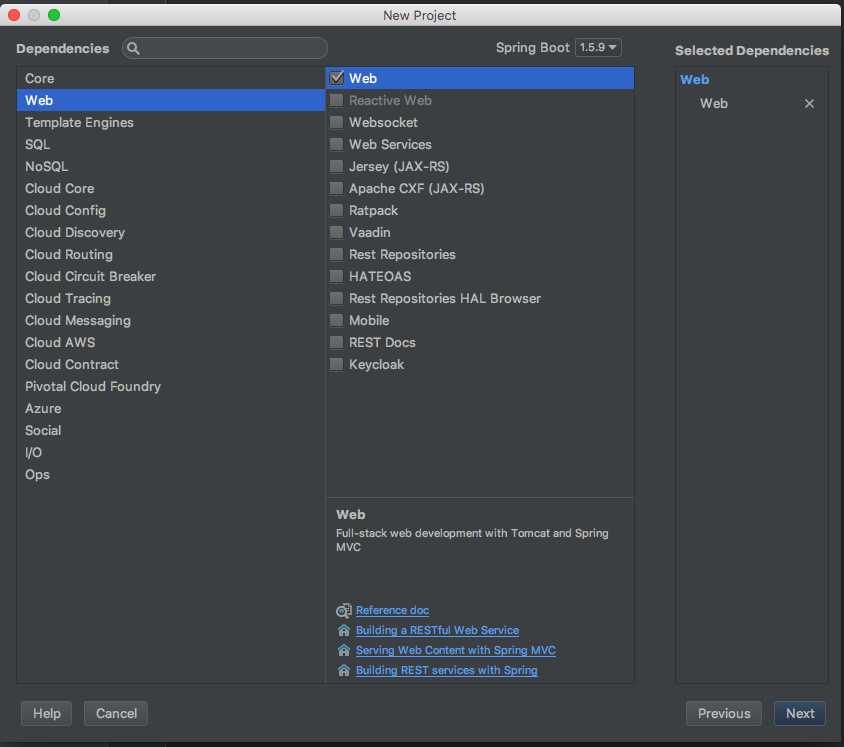Select the Cloud Routing category

coord(171,255)
